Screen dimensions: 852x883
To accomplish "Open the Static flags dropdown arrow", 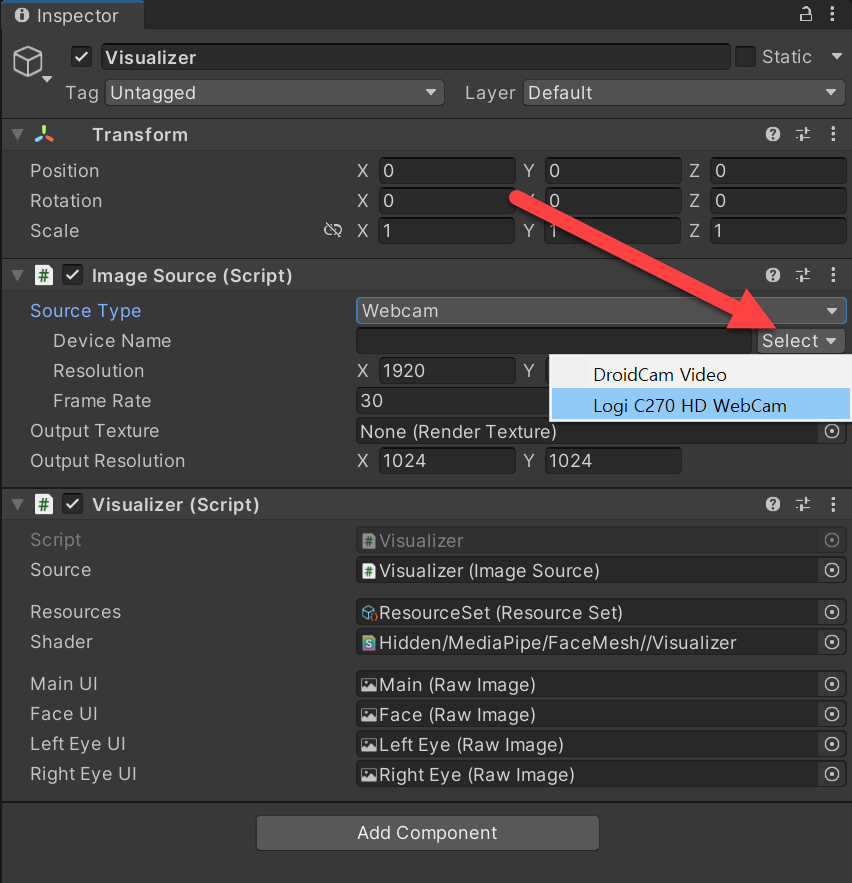I will pyautogui.click(x=836, y=56).
